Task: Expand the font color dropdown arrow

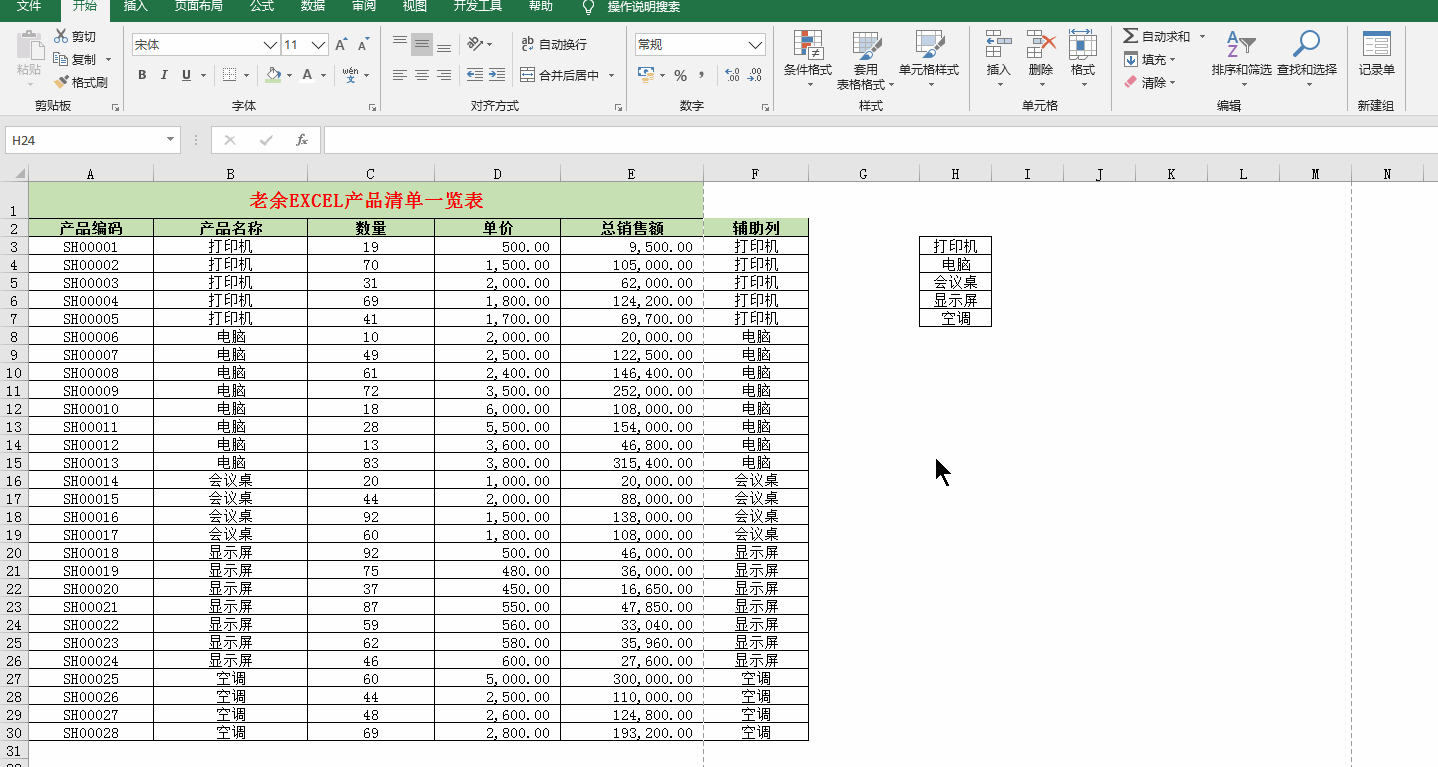Action: tap(323, 75)
